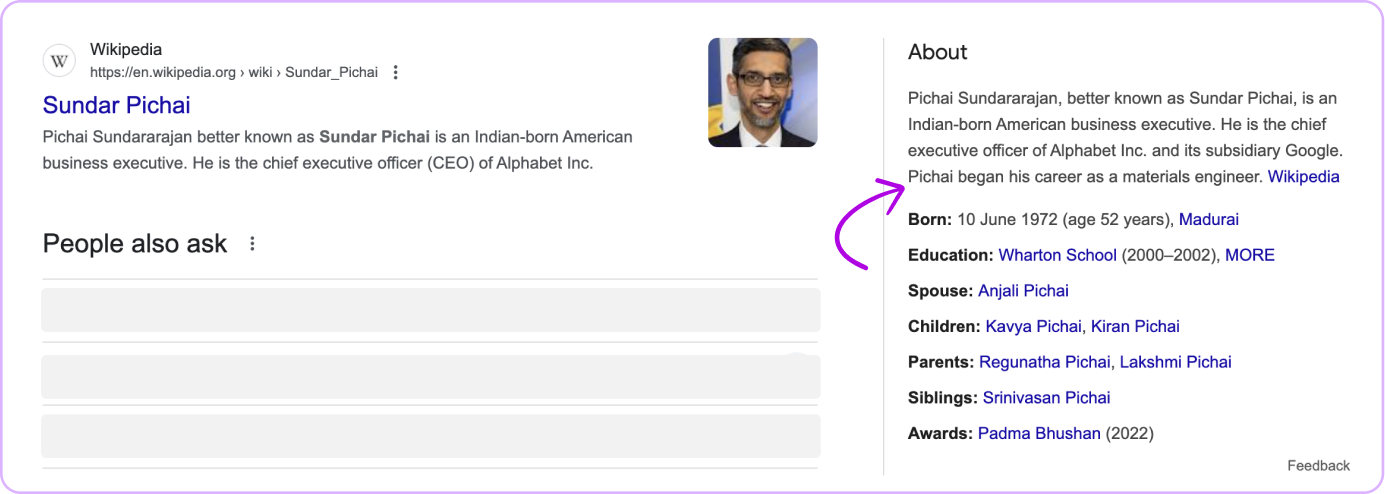Expand third People also ask row
This screenshot has width=1385, height=494.
coord(430,436)
